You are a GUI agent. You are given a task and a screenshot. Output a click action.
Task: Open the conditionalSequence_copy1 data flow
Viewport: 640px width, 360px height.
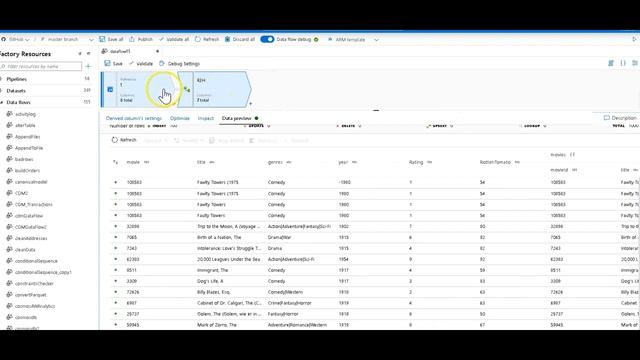point(43,272)
